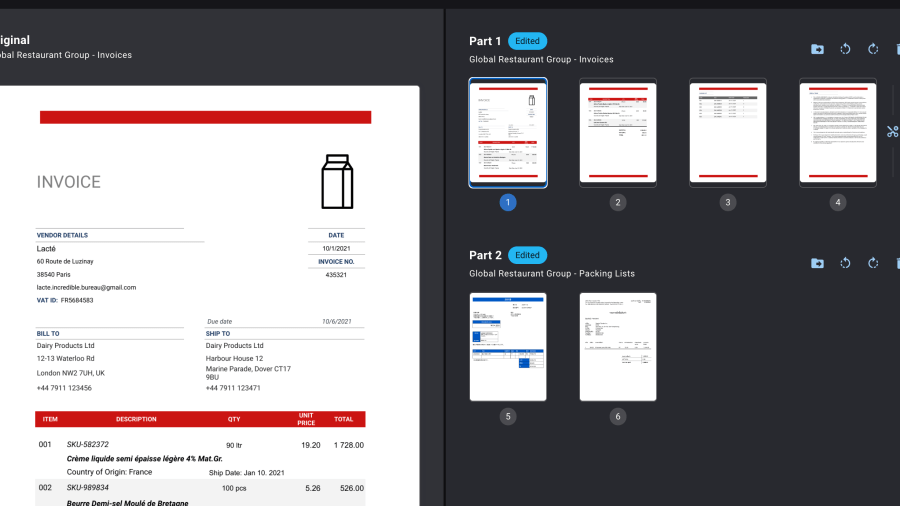Click the move-to-folder icon for Part 1
Screen dimensions: 900x506
pyautogui.click(x=817, y=49)
